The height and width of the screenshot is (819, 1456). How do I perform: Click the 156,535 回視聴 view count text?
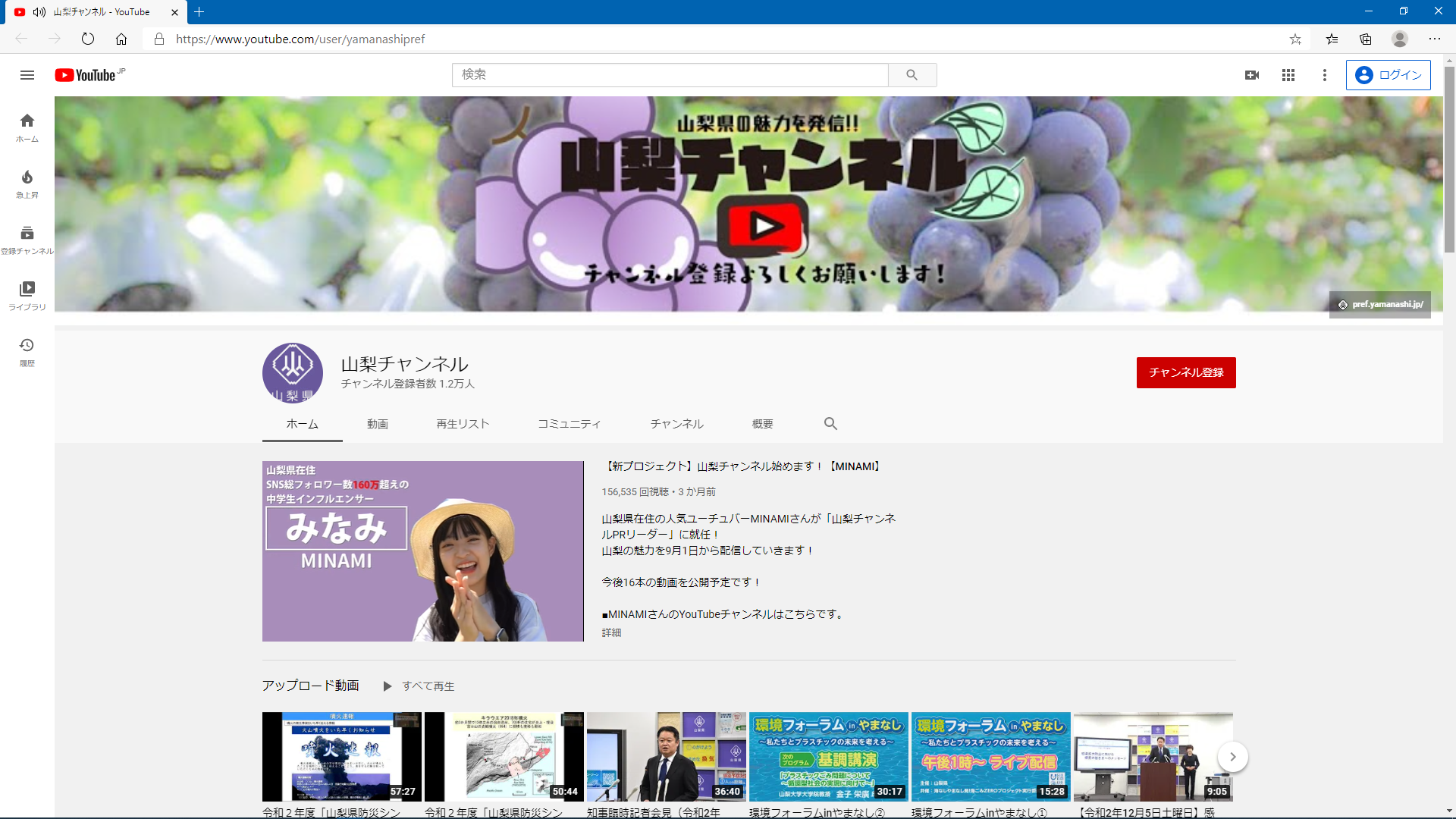pos(635,492)
